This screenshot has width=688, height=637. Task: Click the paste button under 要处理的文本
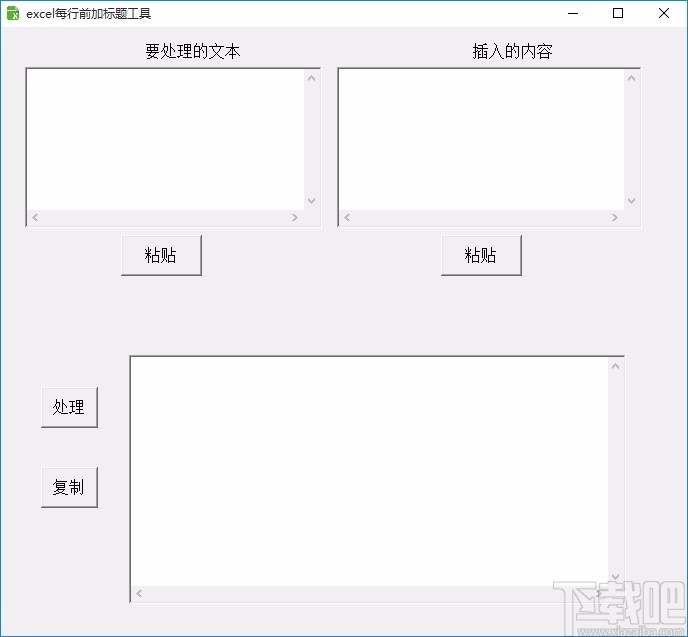coord(161,255)
